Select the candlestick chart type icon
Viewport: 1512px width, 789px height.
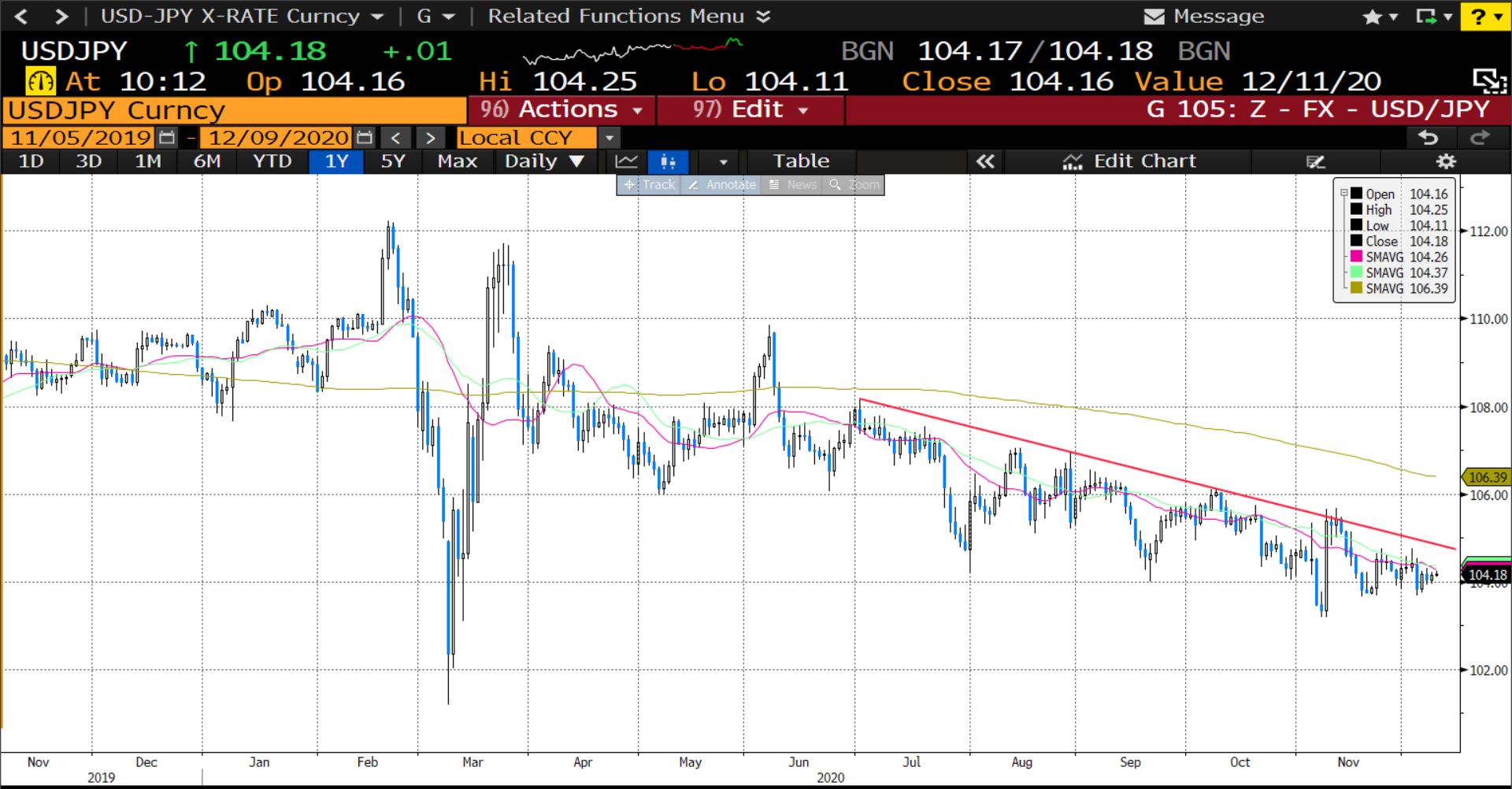tap(668, 161)
